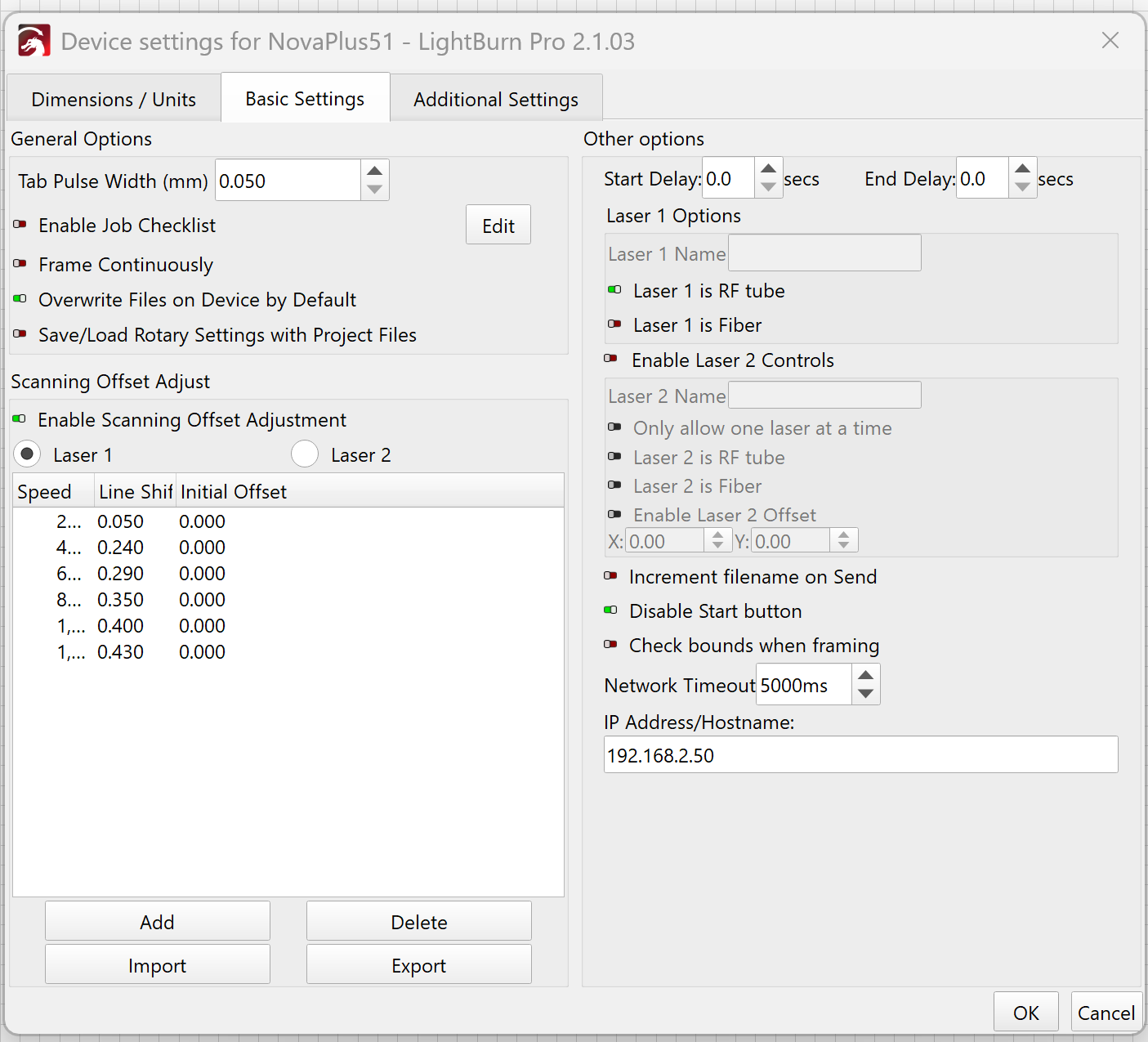Increase Start Delay using up arrow

(768, 168)
